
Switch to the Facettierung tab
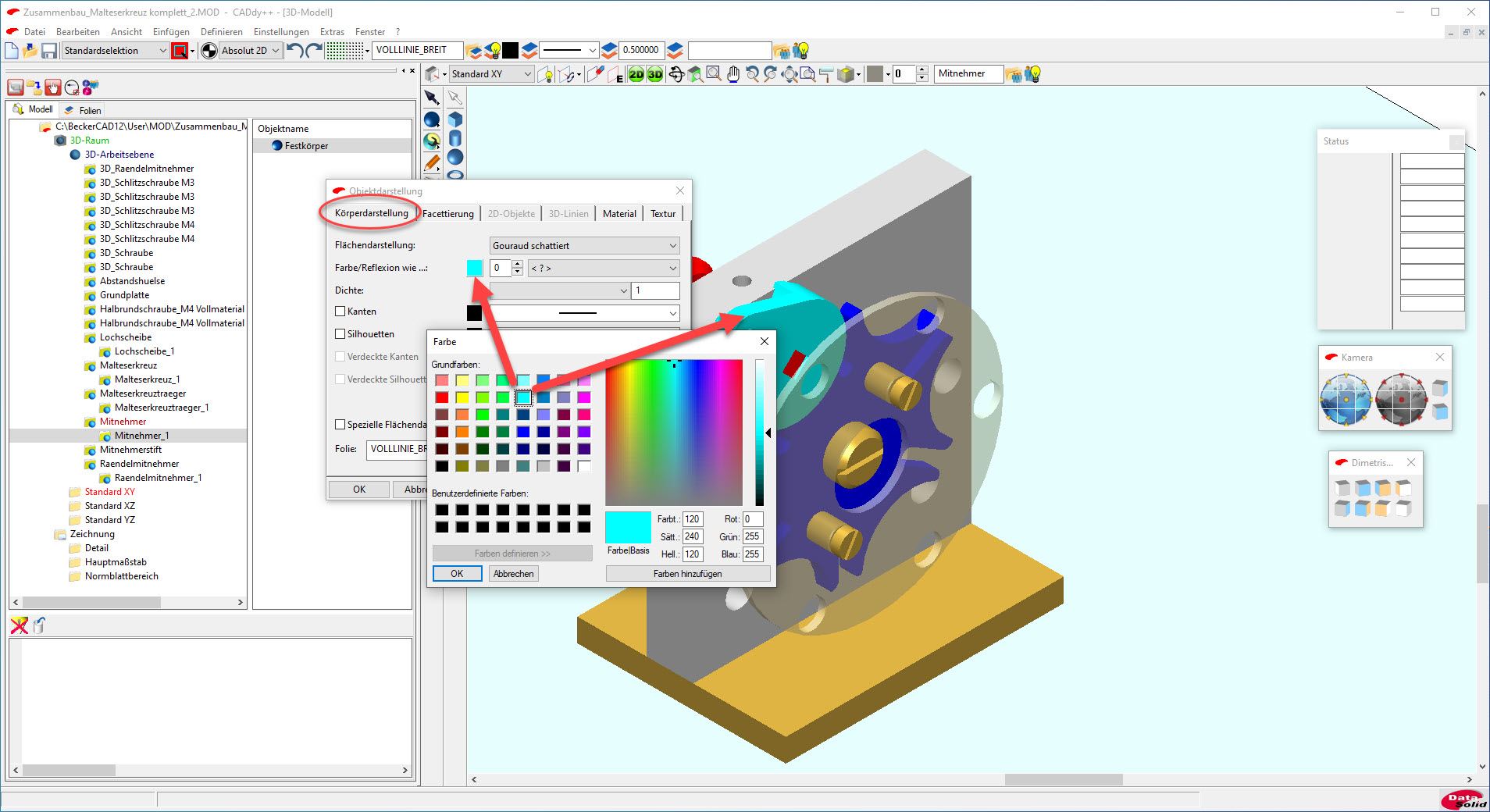click(448, 214)
